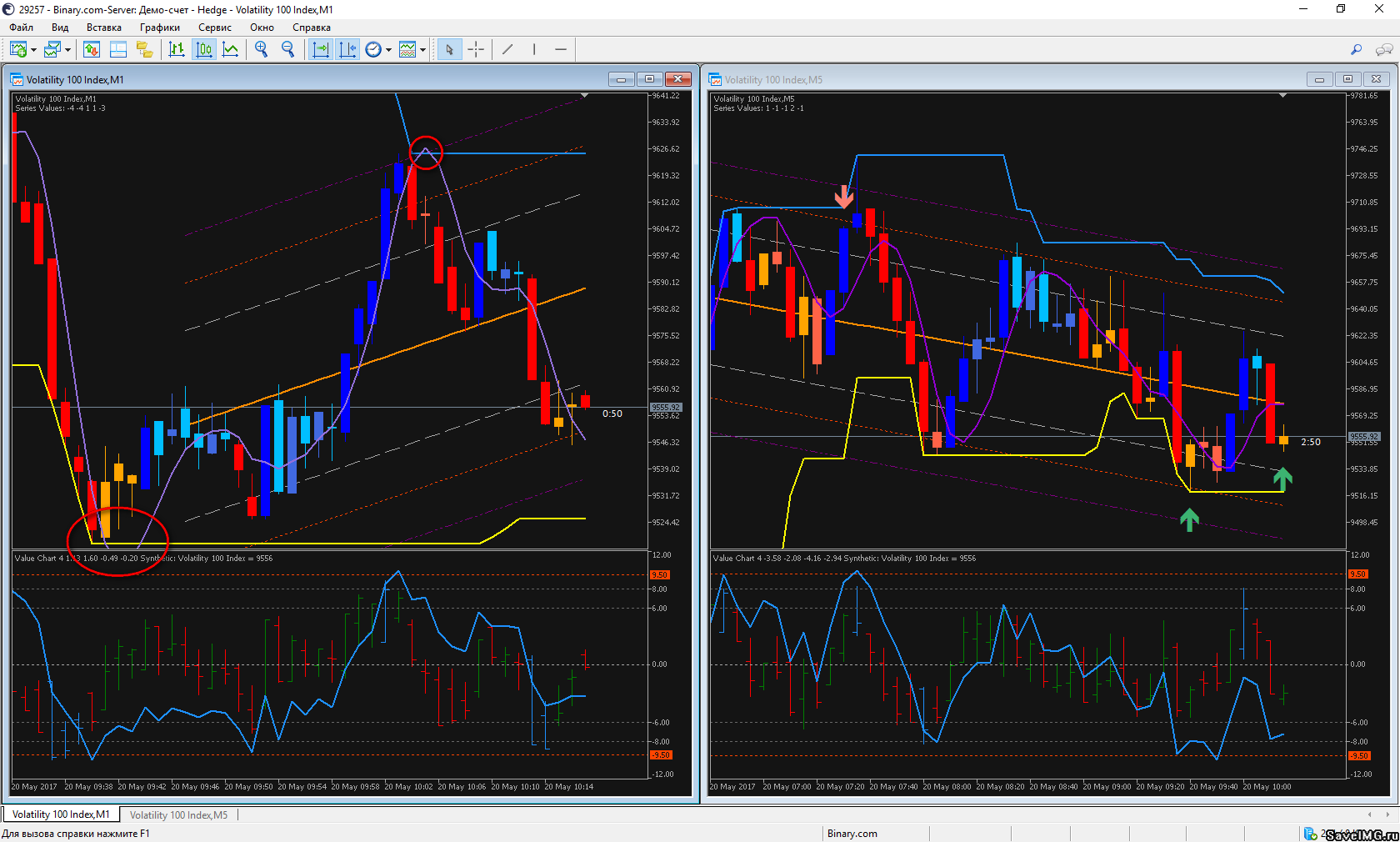Screen dimensions: 1400x842
Task: Click the New Chart toolbar icon
Action: (x=17, y=50)
